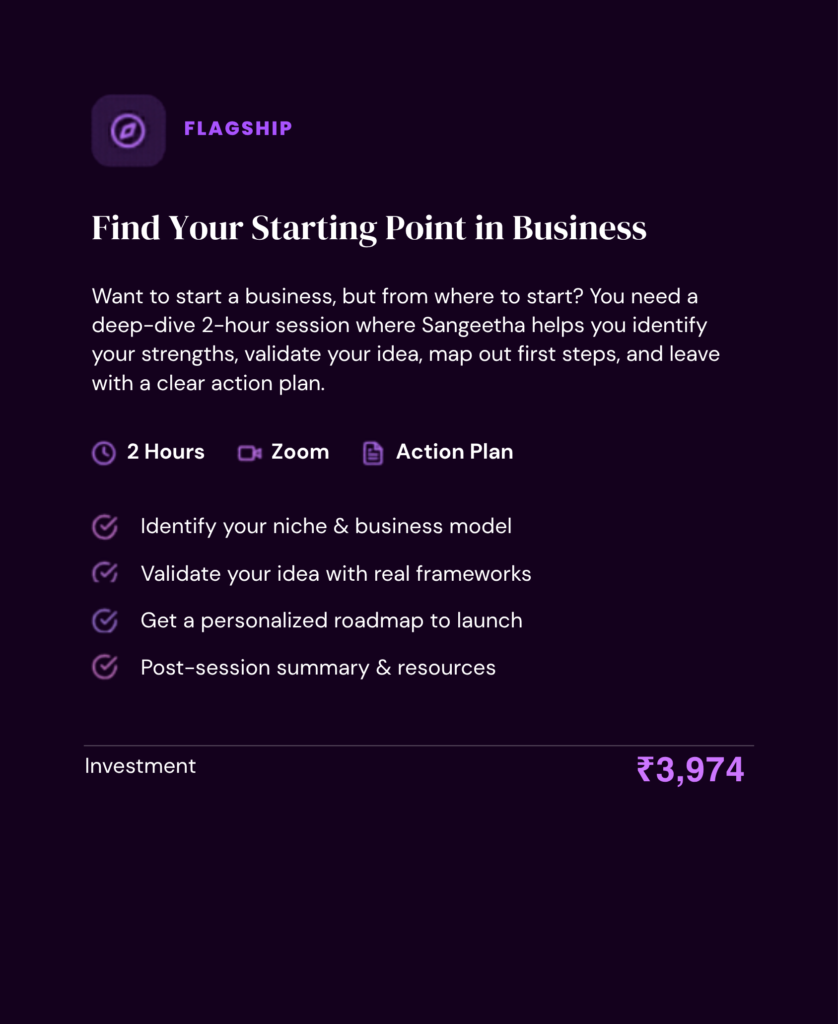
Task: Click the Action Plan label
Action: (x=454, y=452)
